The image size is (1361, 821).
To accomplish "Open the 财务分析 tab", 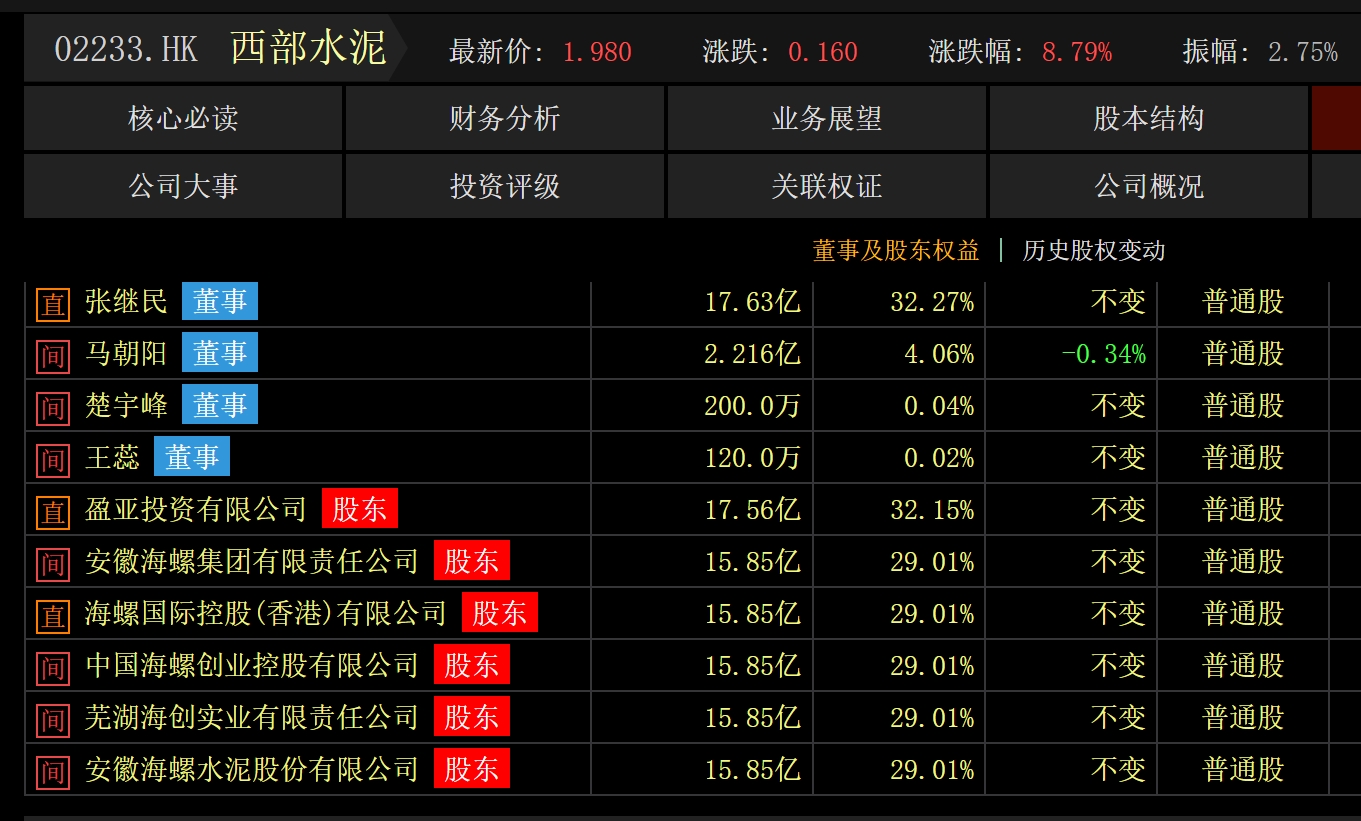I will (505, 119).
